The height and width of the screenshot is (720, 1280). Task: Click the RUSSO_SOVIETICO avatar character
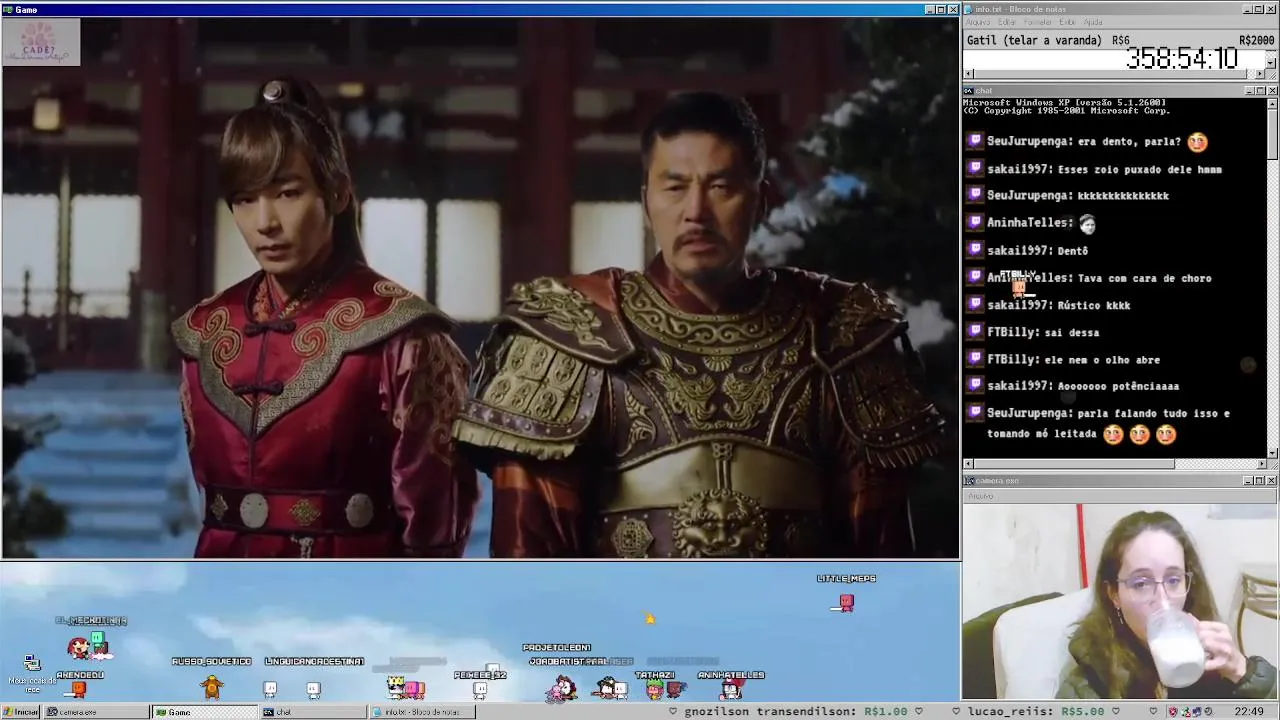tap(212, 686)
